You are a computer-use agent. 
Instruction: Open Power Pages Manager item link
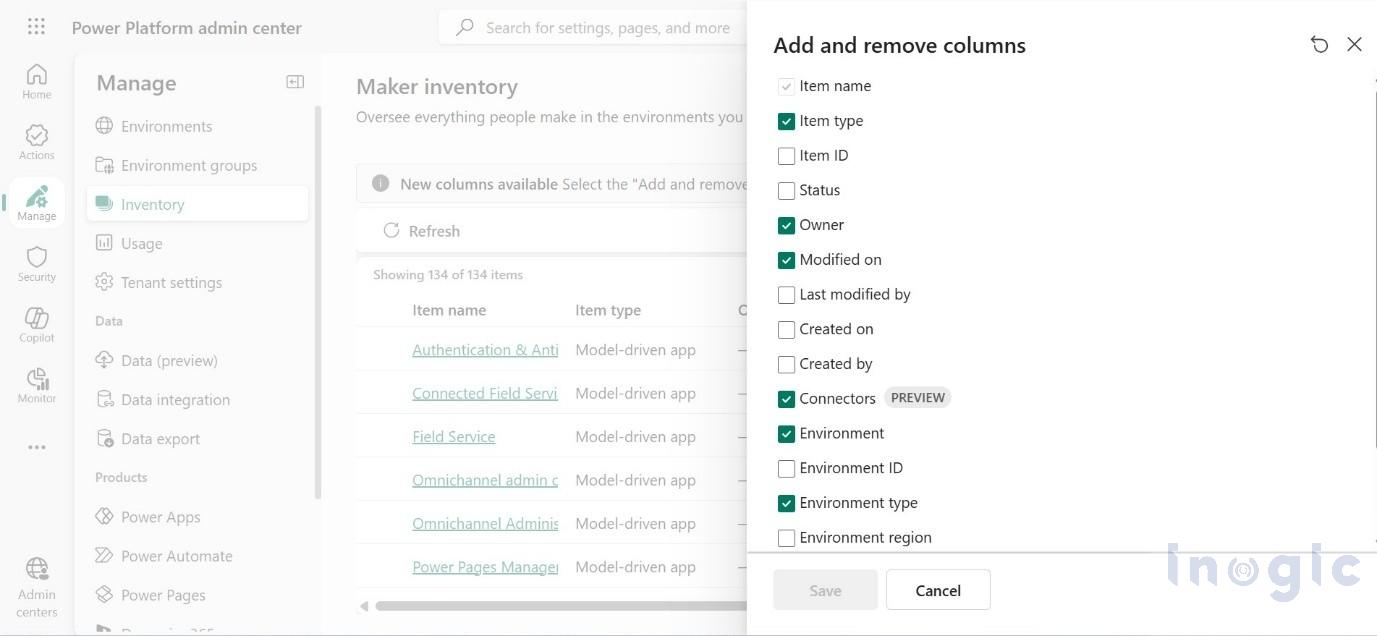coord(485,567)
